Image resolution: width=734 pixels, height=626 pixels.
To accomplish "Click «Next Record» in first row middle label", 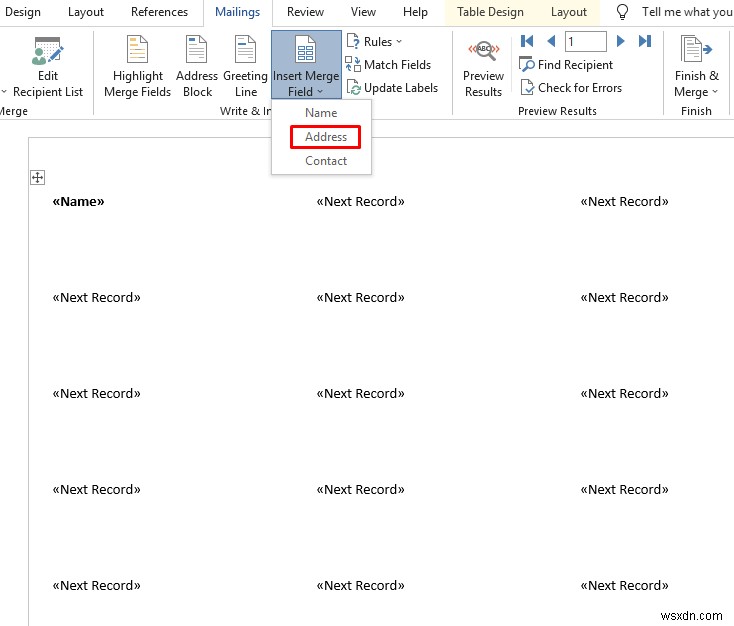I will point(360,201).
